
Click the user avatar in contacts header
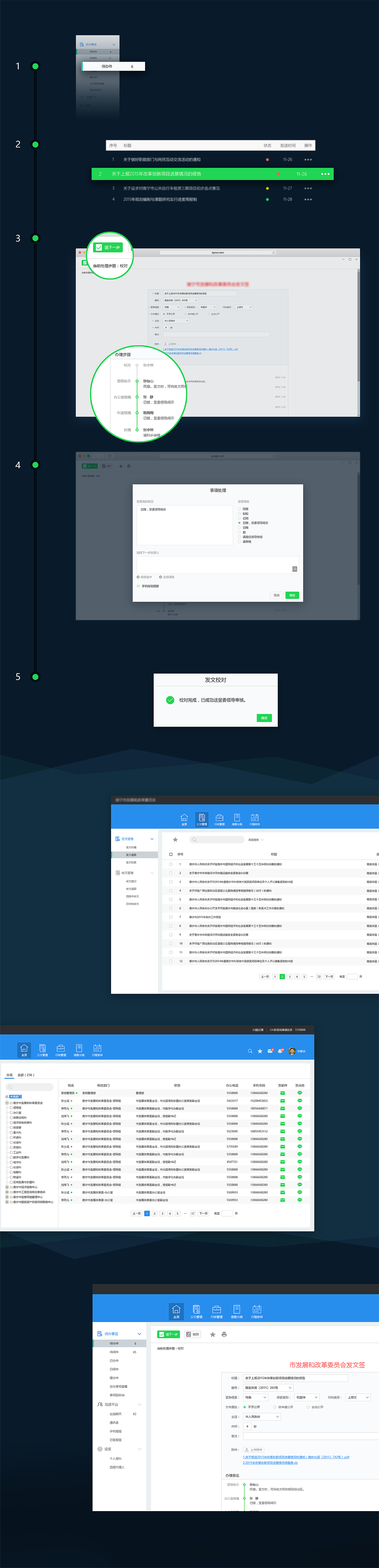pos(292,1051)
